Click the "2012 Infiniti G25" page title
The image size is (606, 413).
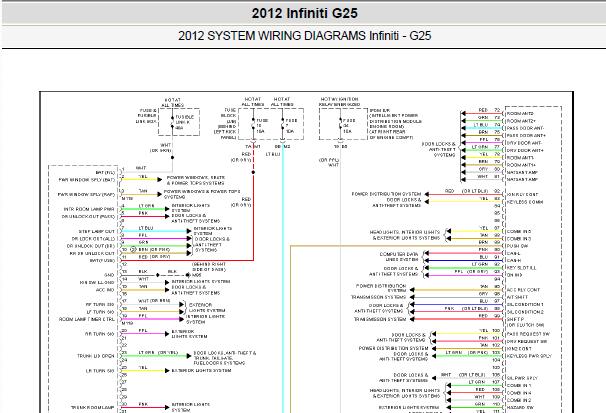coord(305,14)
